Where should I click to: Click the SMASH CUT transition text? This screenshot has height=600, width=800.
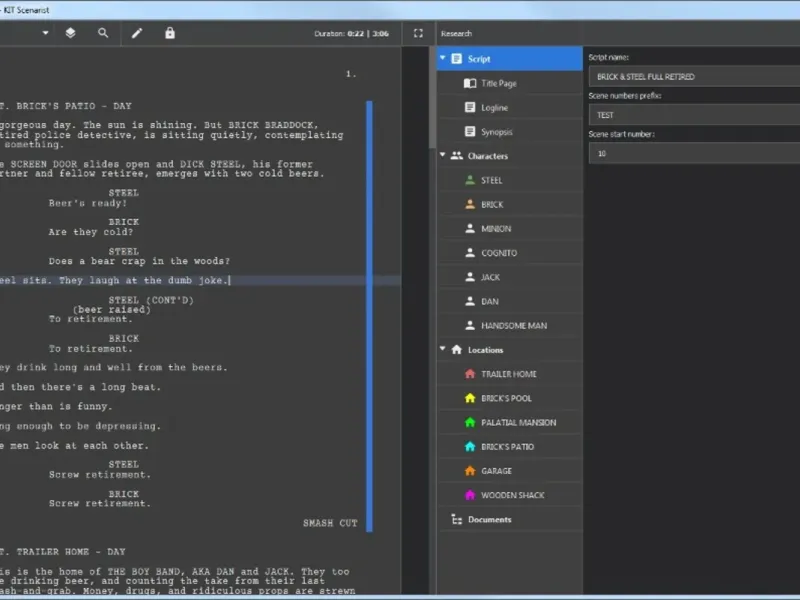(x=330, y=523)
